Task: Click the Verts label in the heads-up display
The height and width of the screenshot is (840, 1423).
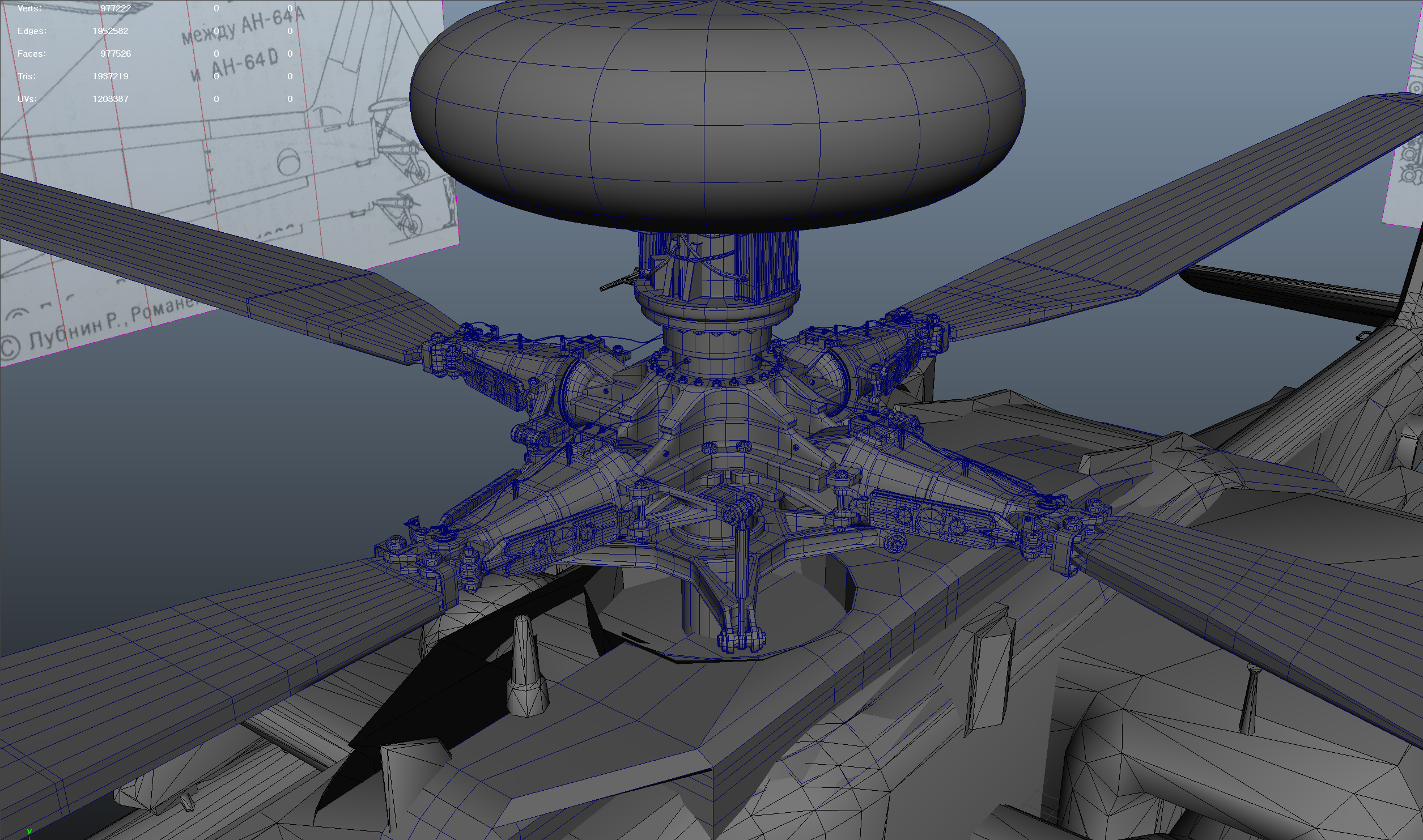Action: (29, 8)
